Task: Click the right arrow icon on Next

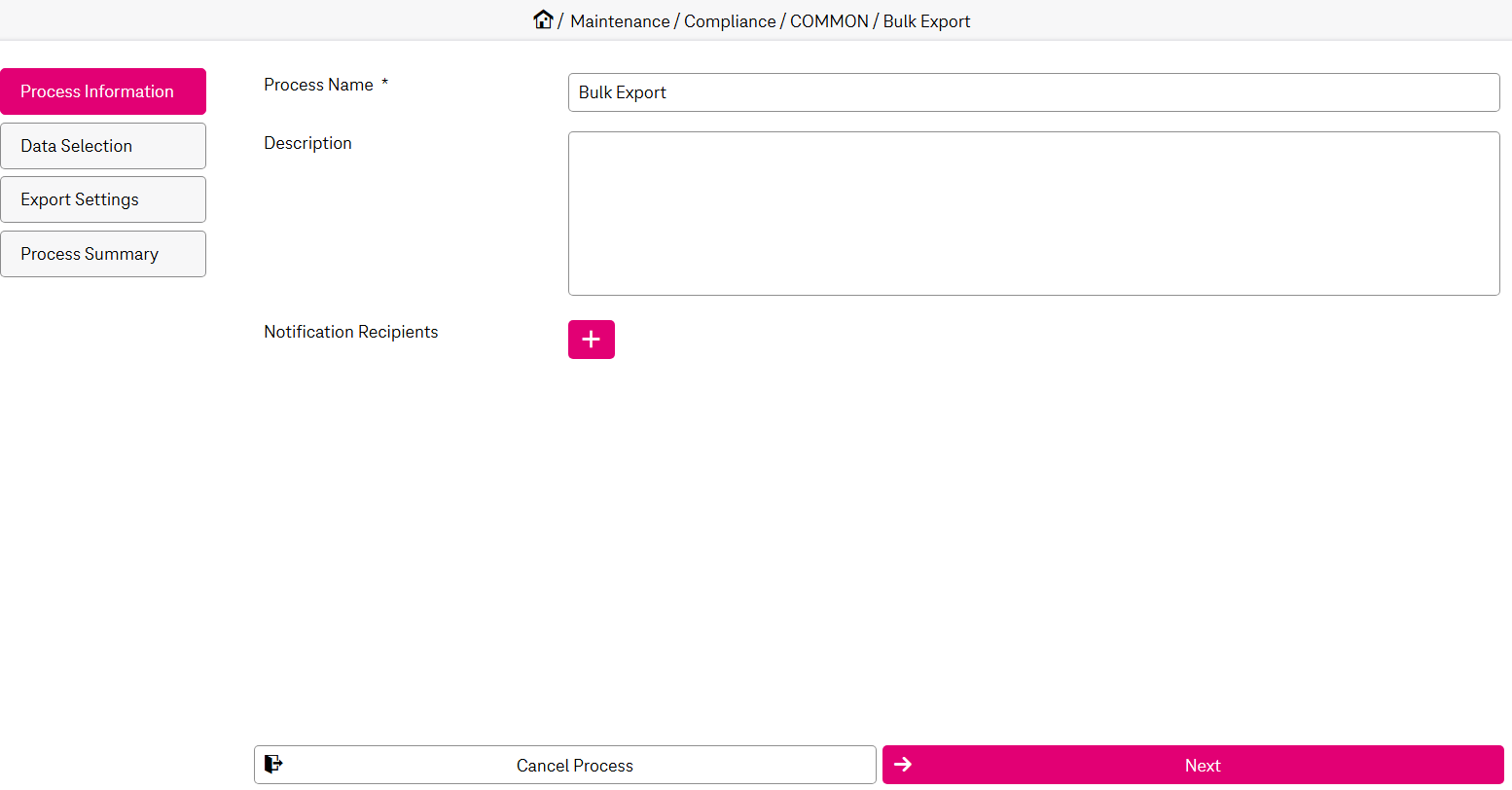Action: pyautogui.click(x=903, y=765)
